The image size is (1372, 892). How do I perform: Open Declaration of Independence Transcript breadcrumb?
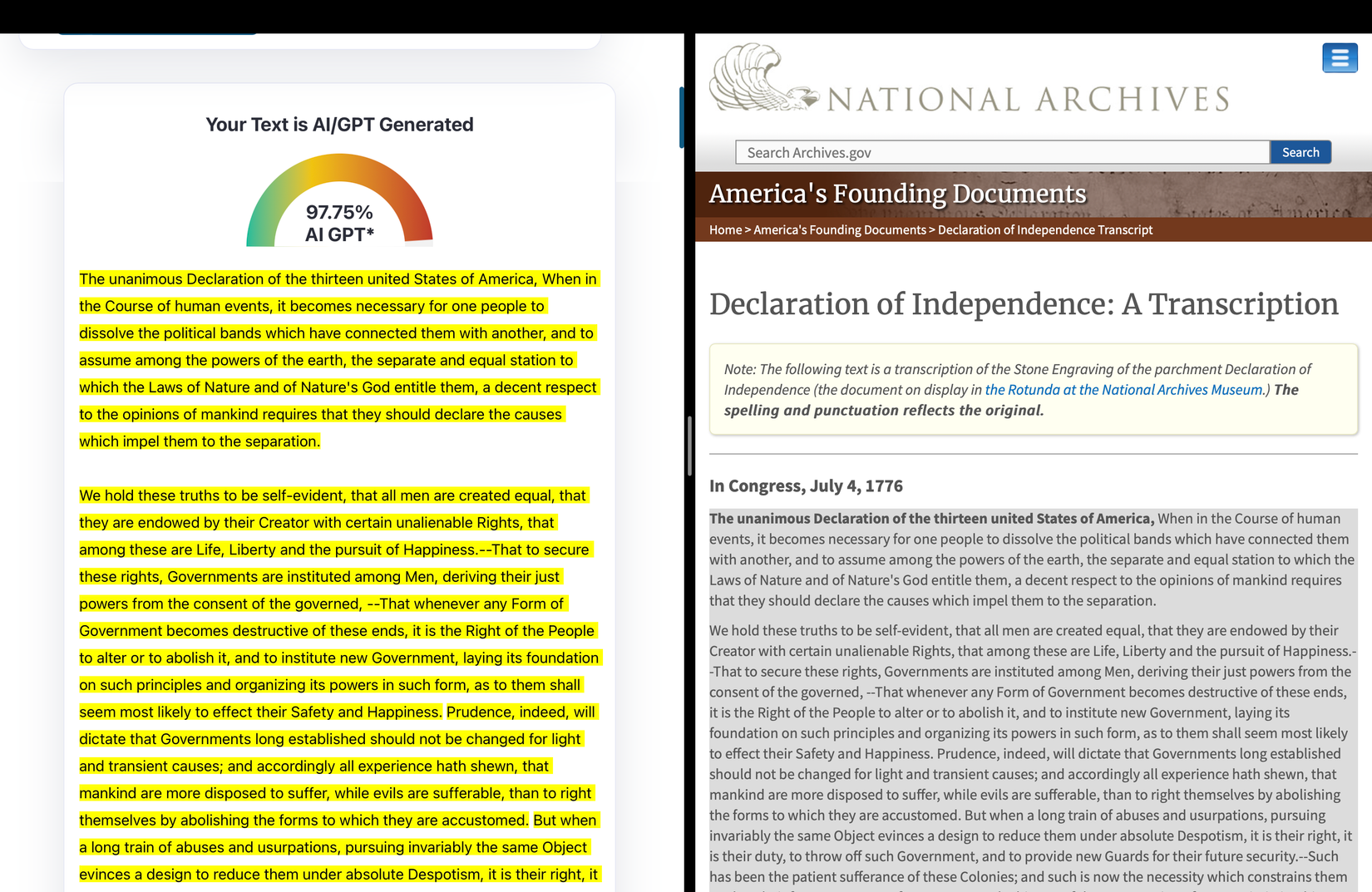pos(1045,229)
